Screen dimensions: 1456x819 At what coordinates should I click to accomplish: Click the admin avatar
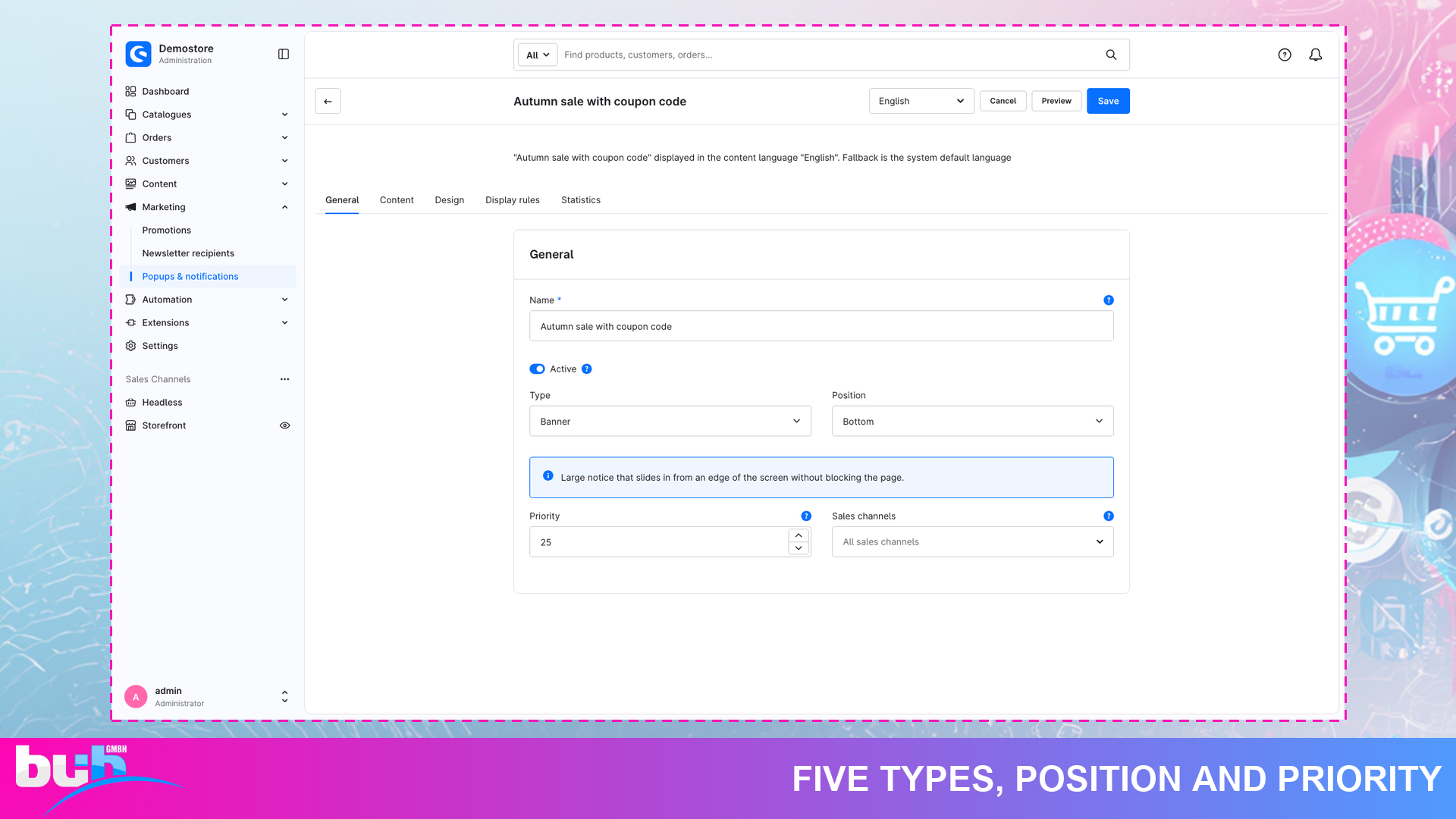(x=136, y=697)
